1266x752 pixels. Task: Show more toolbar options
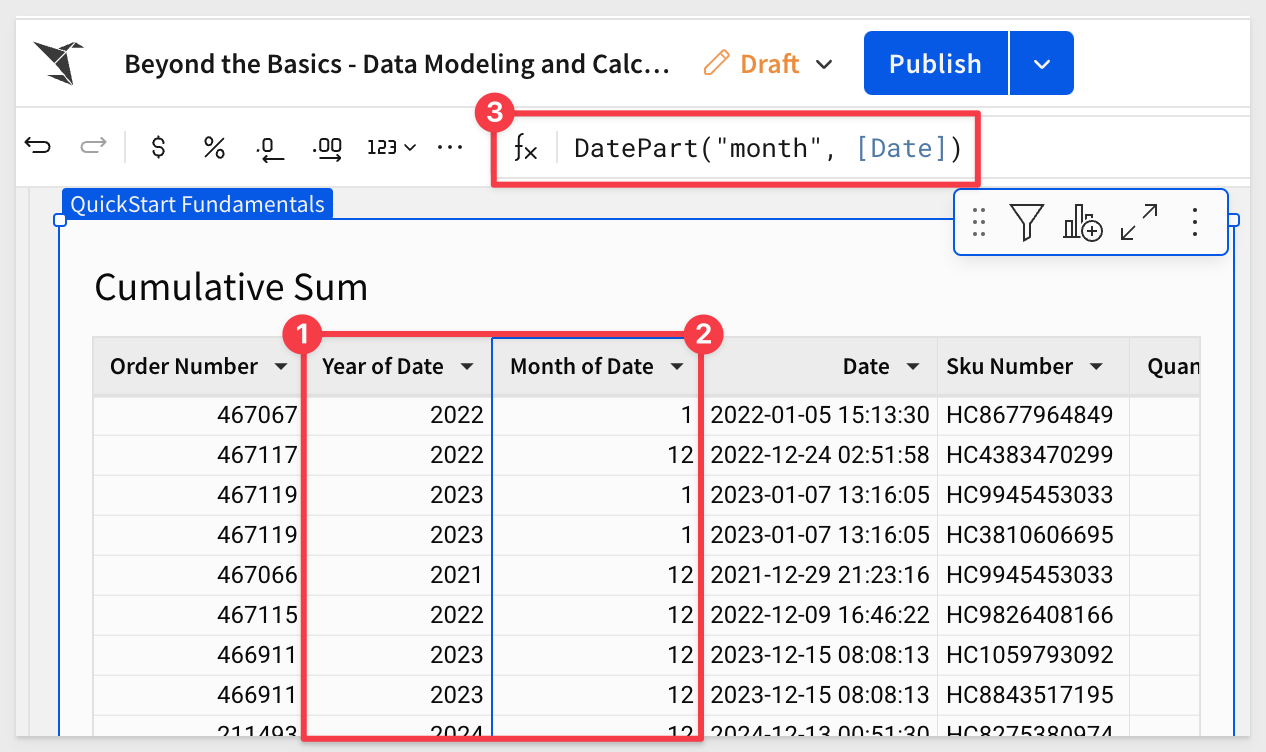click(450, 148)
